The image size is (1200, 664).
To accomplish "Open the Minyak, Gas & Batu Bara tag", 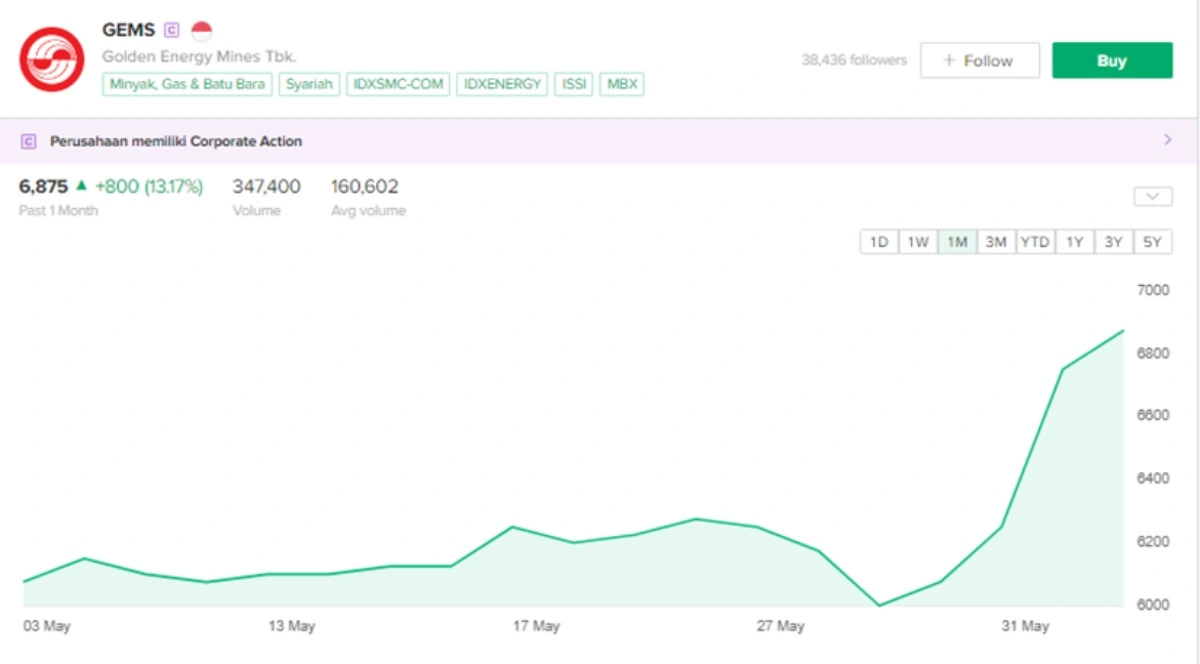I will tap(187, 84).
